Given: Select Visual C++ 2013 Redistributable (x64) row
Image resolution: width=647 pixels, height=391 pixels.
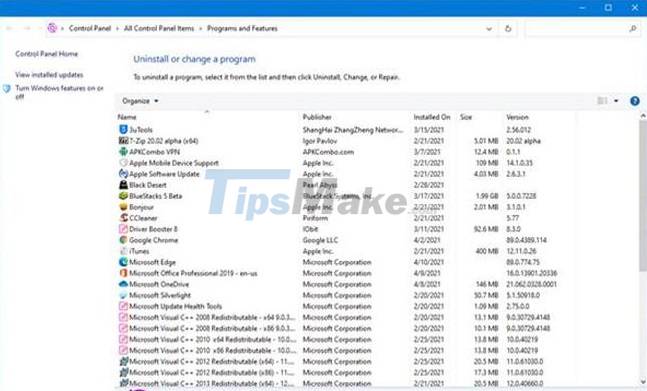Looking at the screenshot, I should pos(347,383).
